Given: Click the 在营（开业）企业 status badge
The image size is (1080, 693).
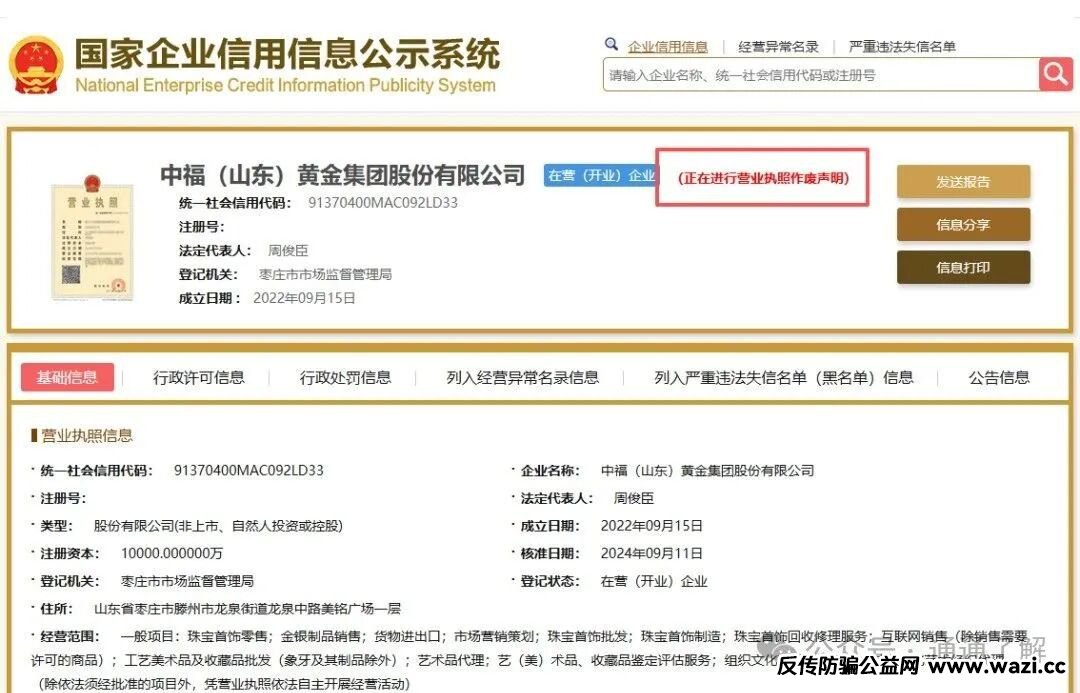Looking at the screenshot, I should pos(601,176).
